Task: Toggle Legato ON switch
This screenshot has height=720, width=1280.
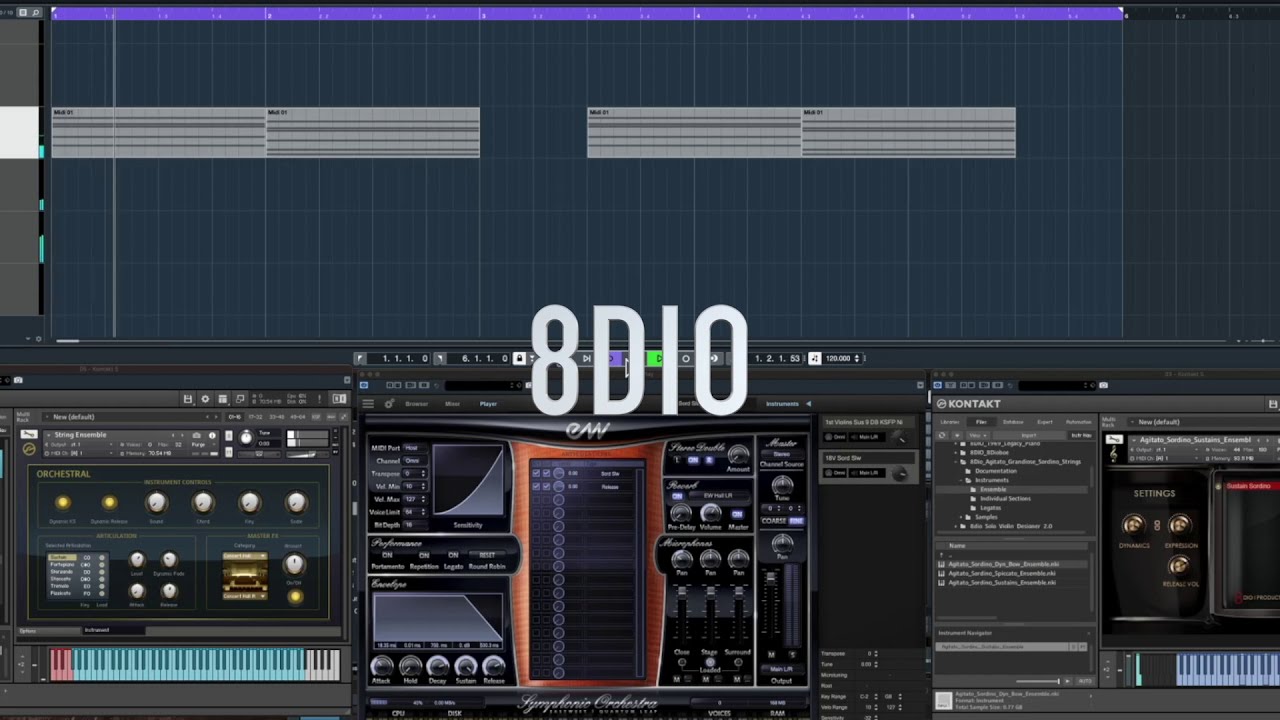Action: [453, 555]
